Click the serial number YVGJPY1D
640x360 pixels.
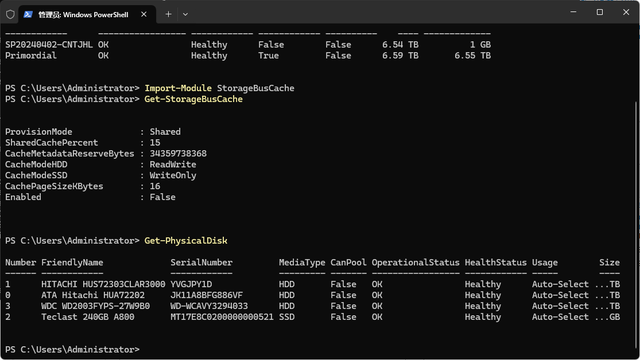(191, 284)
